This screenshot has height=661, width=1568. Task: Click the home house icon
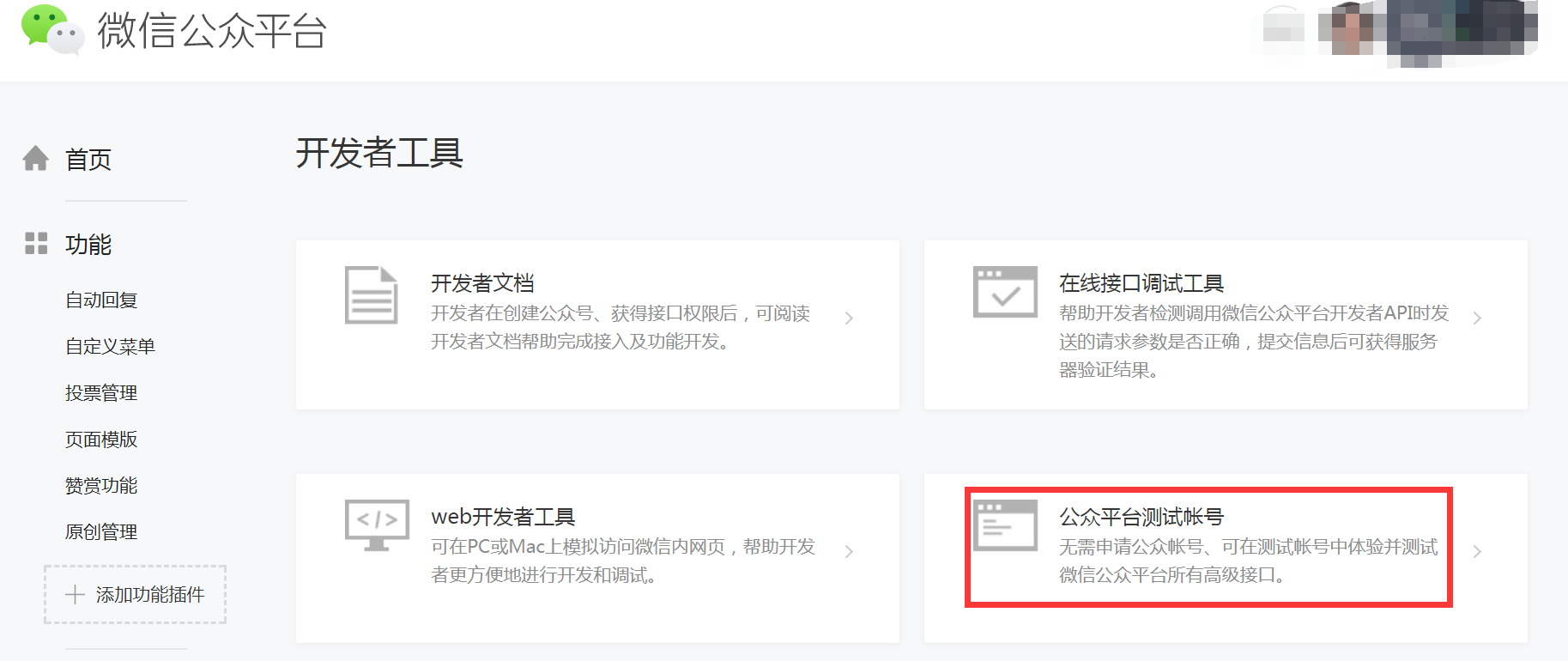[x=35, y=159]
